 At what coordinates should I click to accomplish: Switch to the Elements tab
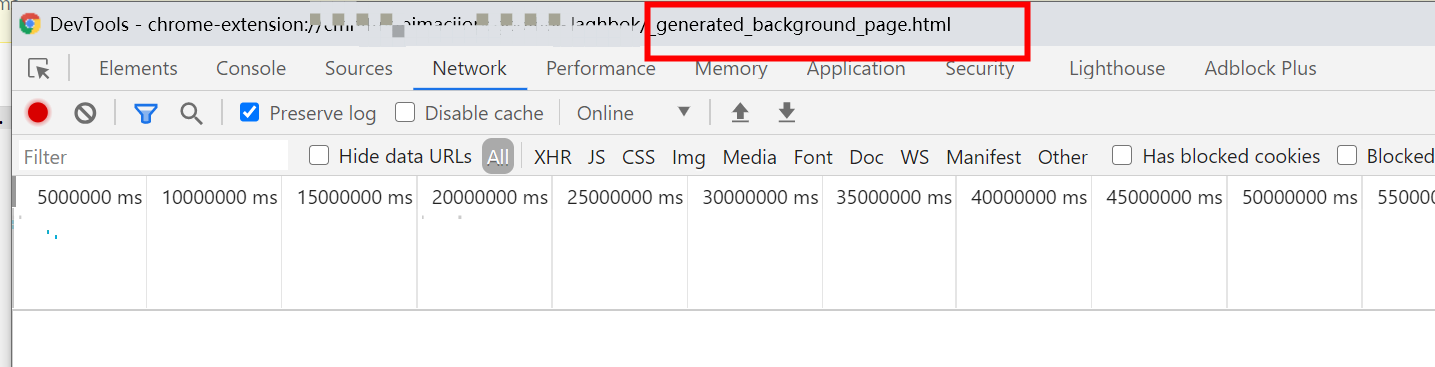pos(138,68)
